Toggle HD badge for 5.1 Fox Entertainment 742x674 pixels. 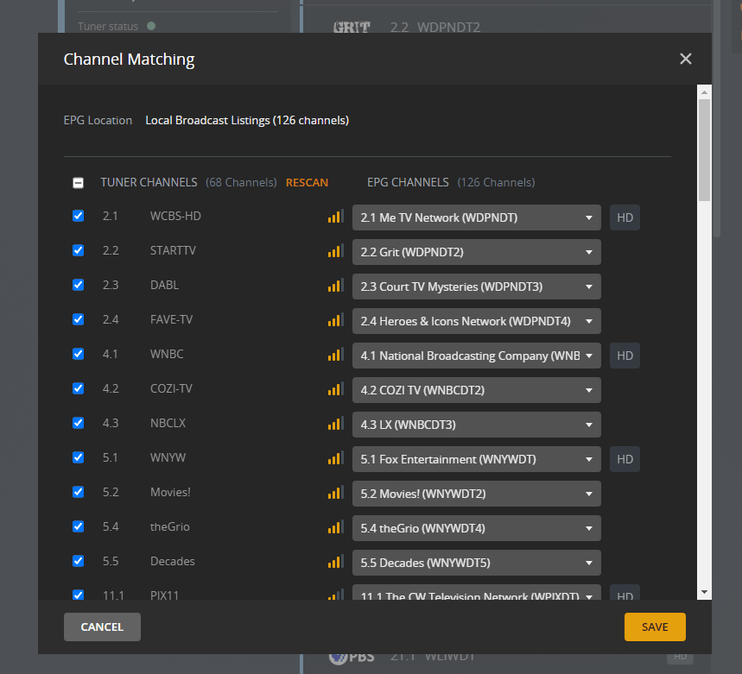625,460
